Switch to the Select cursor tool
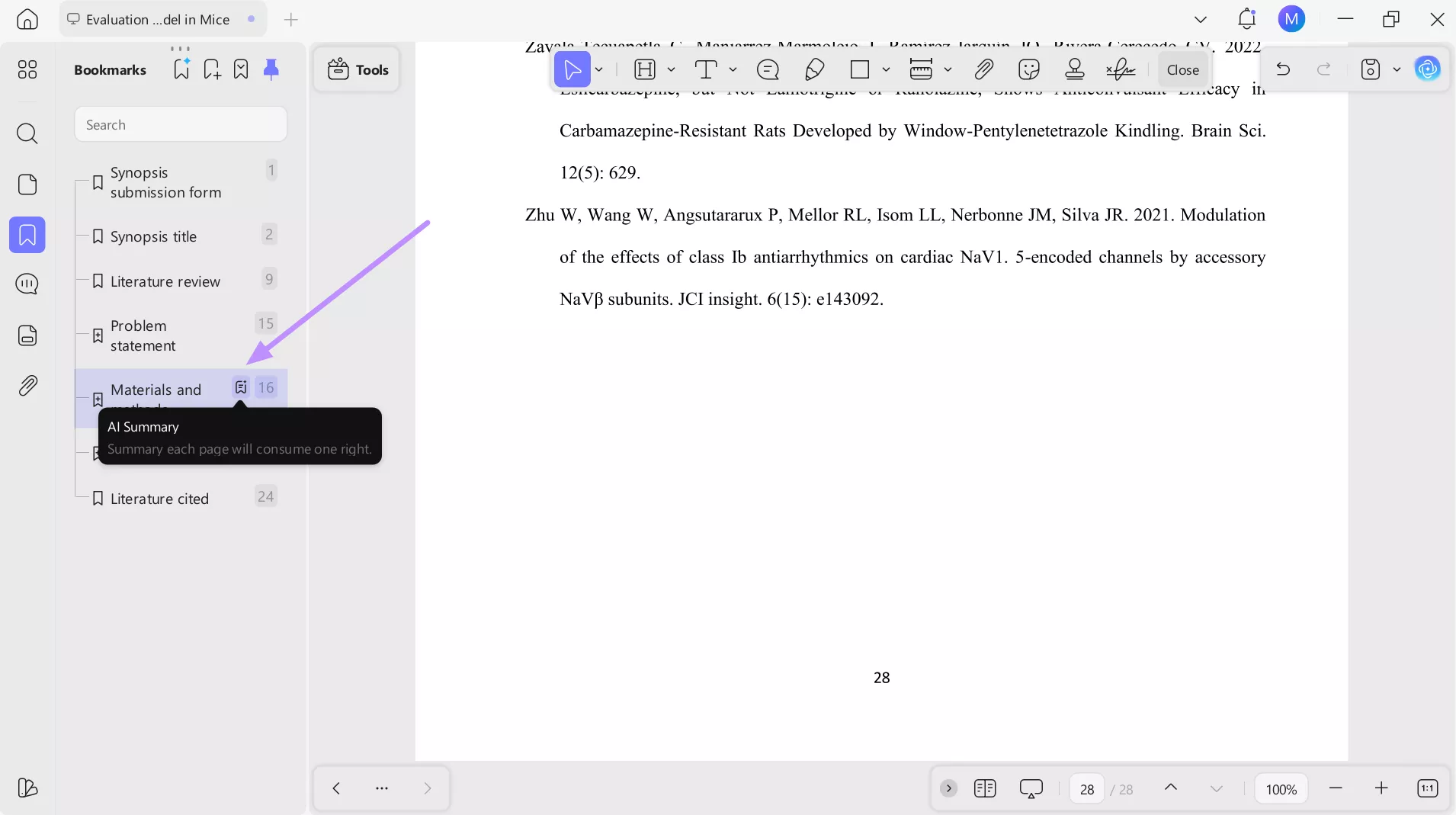The height and width of the screenshot is (815, 1456). (572, 69)
